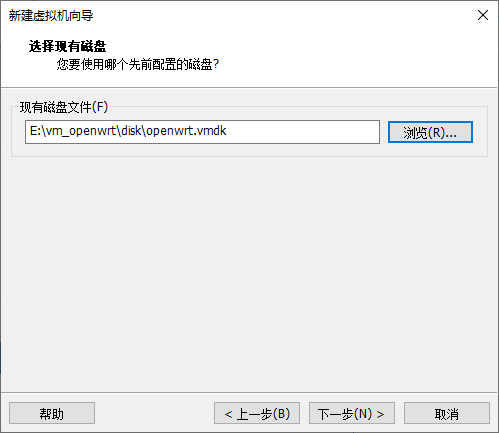The image size is (499, 433).
Task: Close the 新建虚拟机向导 dialog with the X
Action: click(x=483, y=15)
